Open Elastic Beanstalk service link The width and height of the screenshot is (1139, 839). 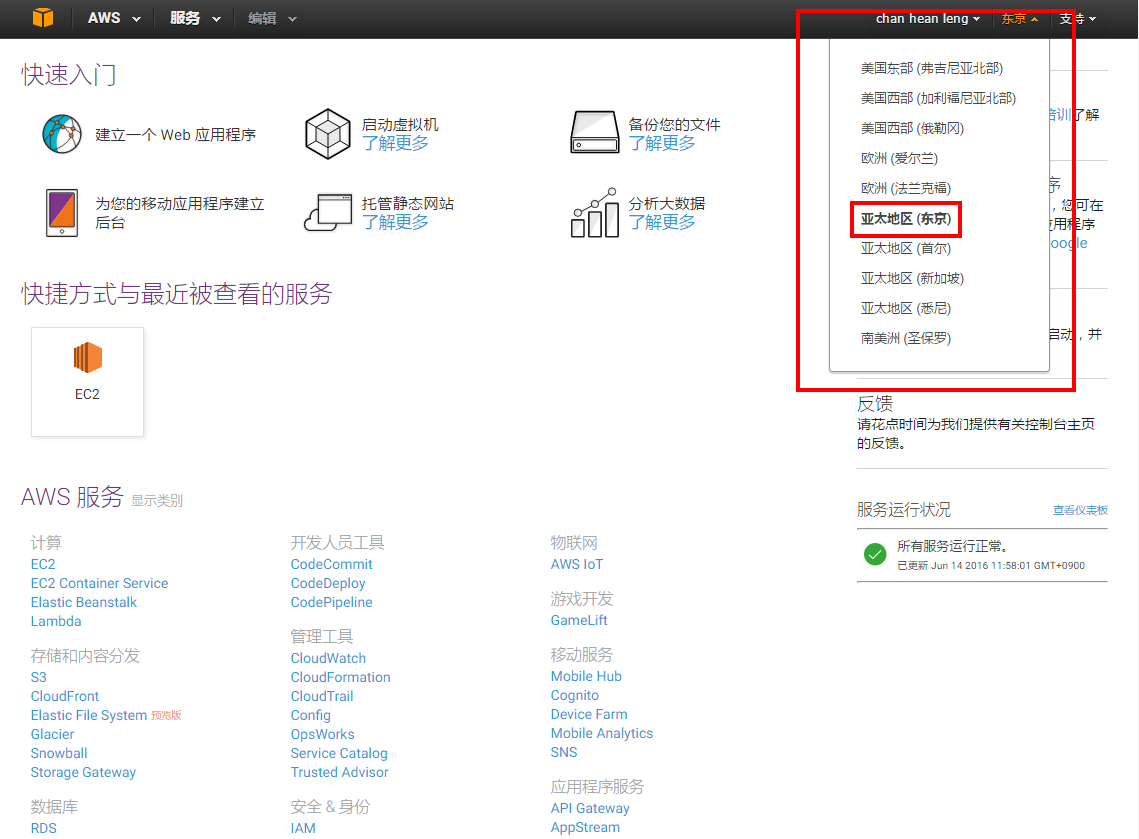click(x=84, y=602)
